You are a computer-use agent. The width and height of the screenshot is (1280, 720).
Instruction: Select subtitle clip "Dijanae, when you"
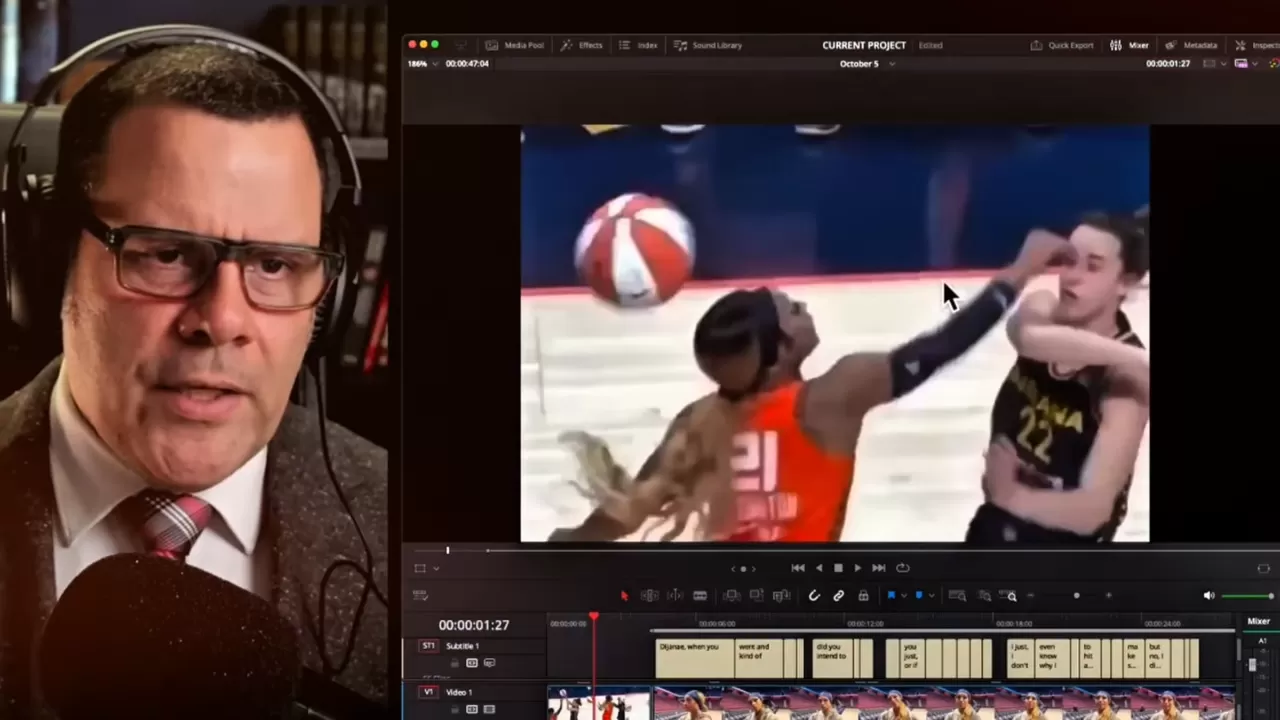695,659
